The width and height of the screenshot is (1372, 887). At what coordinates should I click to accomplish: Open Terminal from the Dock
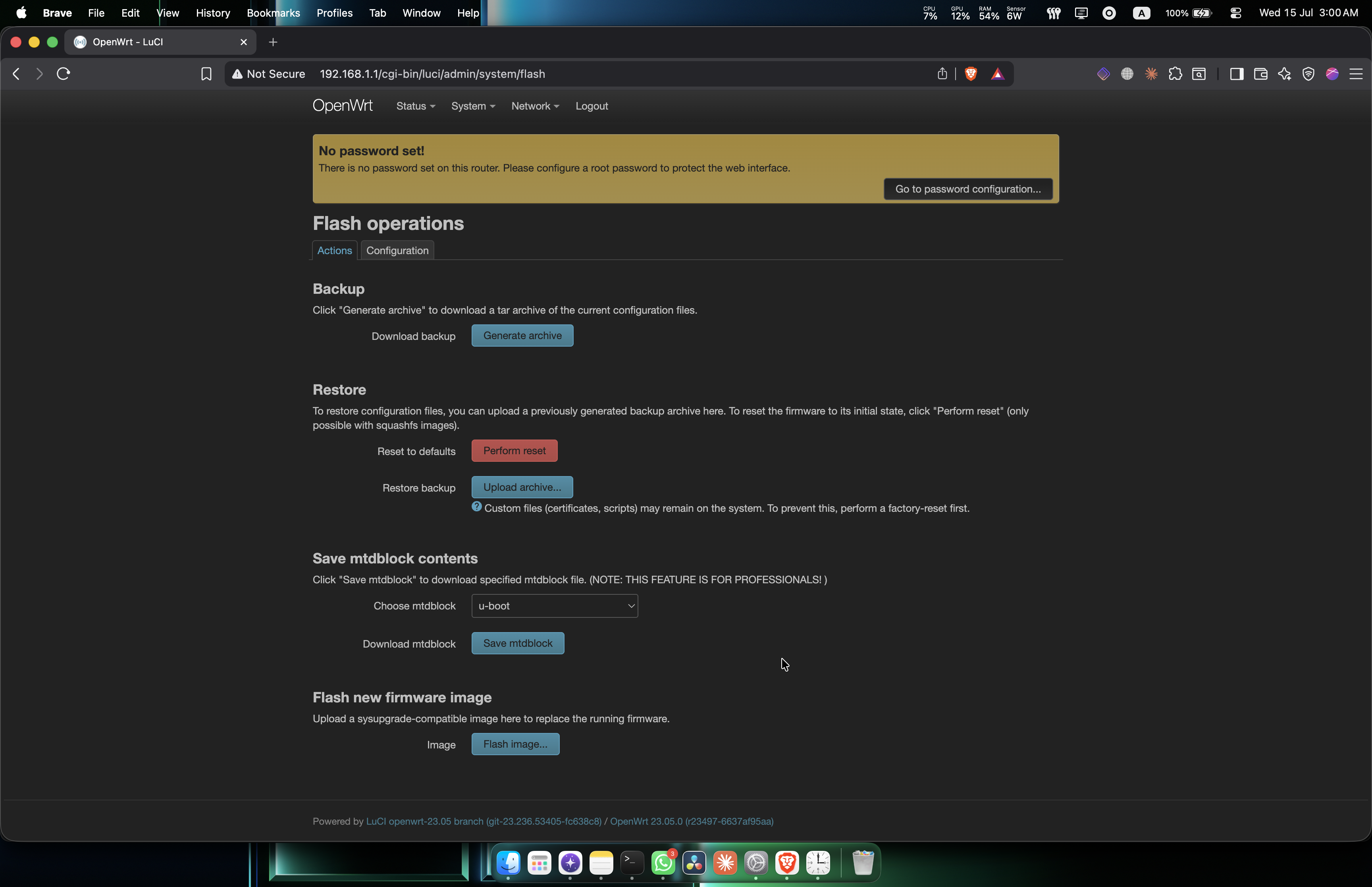[x=632, y=863]
